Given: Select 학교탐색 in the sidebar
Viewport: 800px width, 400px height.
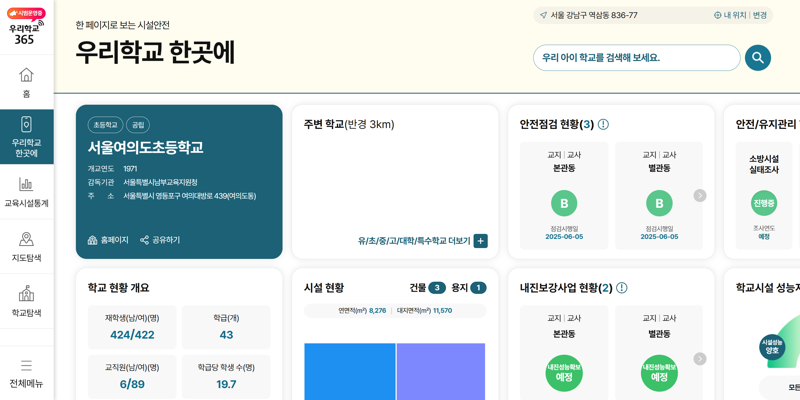Looking at the screenshot, I should coord(26,301).
